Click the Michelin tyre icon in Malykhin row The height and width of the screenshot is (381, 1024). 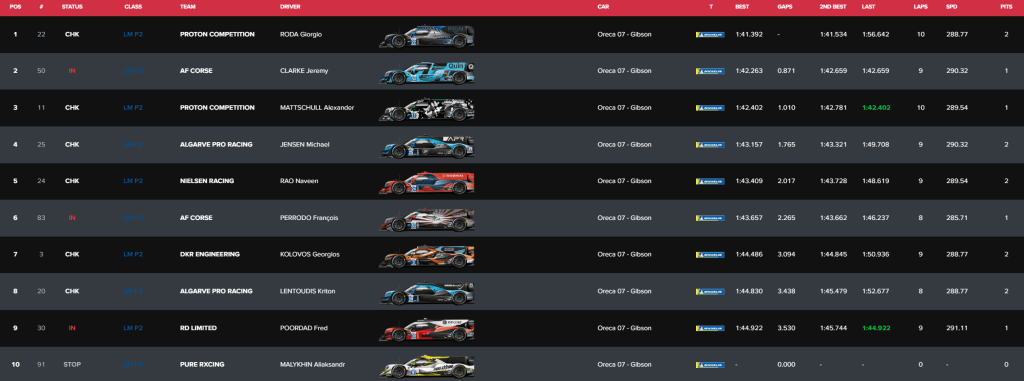pos(710,365)
